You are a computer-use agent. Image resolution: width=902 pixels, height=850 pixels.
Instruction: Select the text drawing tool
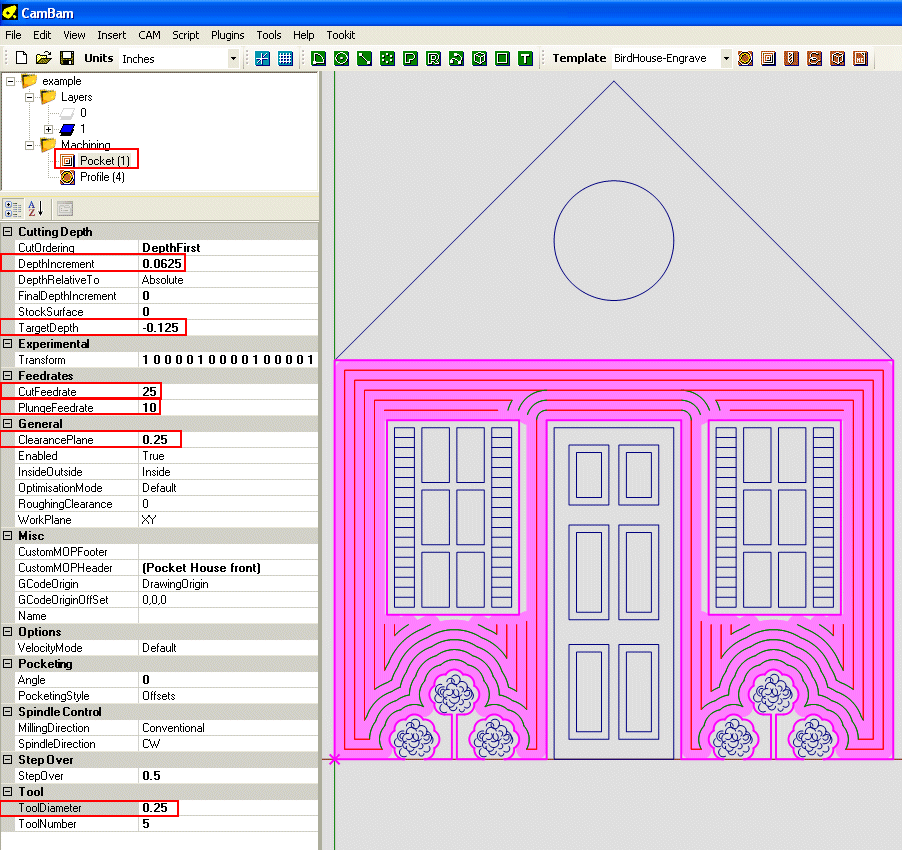[x=525, y=59]
